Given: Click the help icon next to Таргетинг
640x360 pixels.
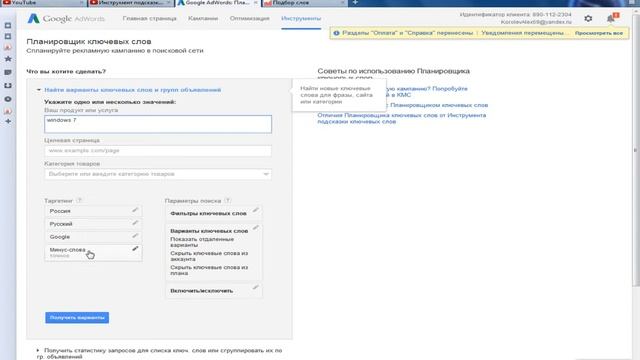Looking at the screenshot, I should pos(79,200).
